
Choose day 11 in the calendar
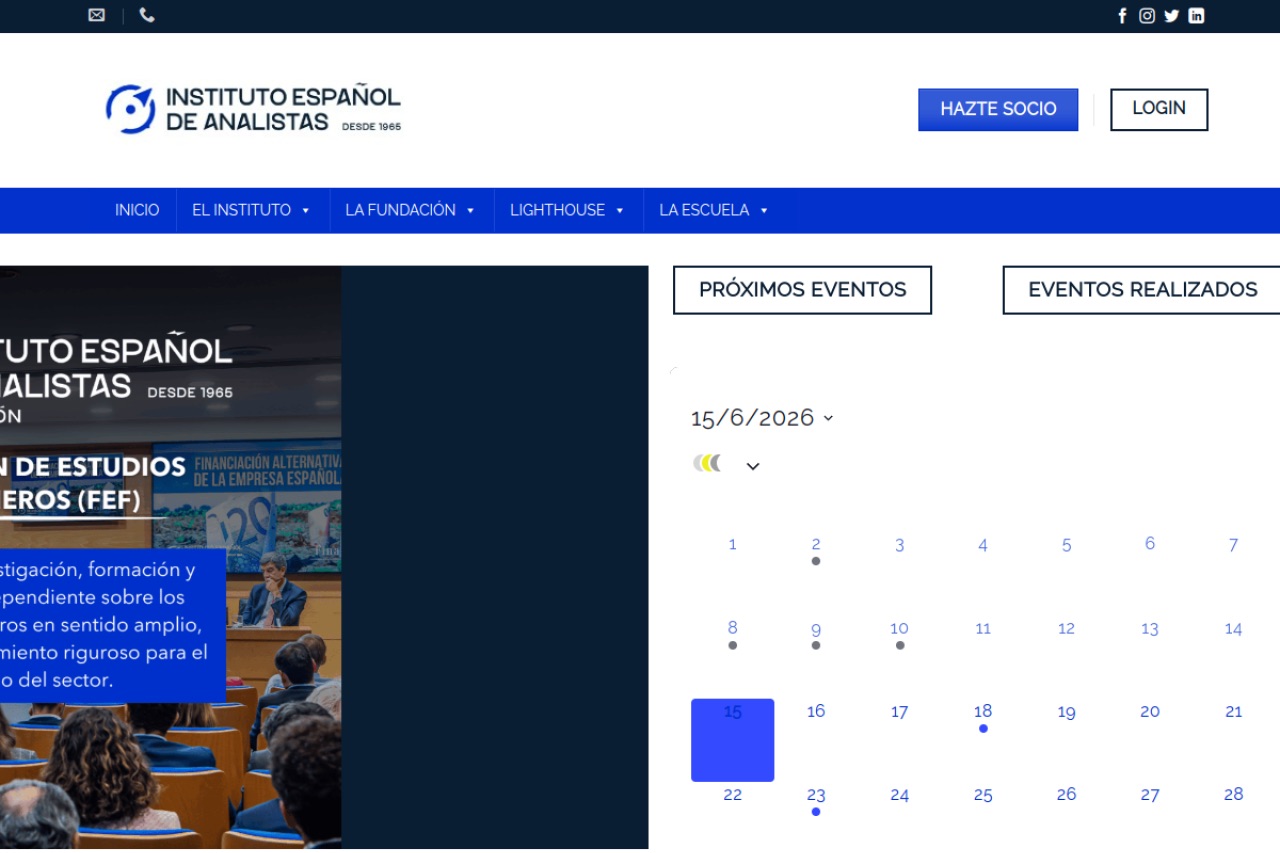tap(983, 629)
